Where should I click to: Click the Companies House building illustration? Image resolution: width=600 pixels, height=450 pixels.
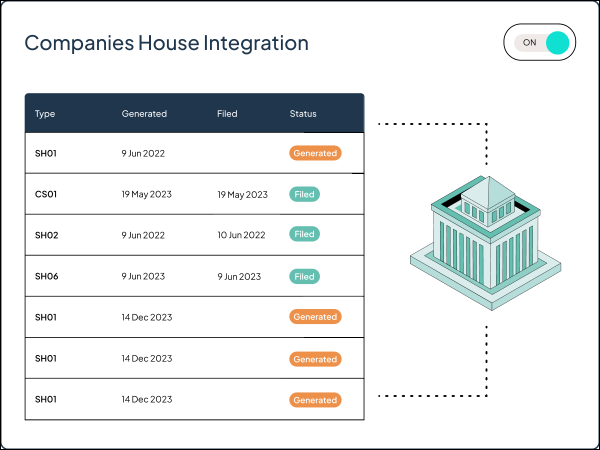[x=486, y=243]
